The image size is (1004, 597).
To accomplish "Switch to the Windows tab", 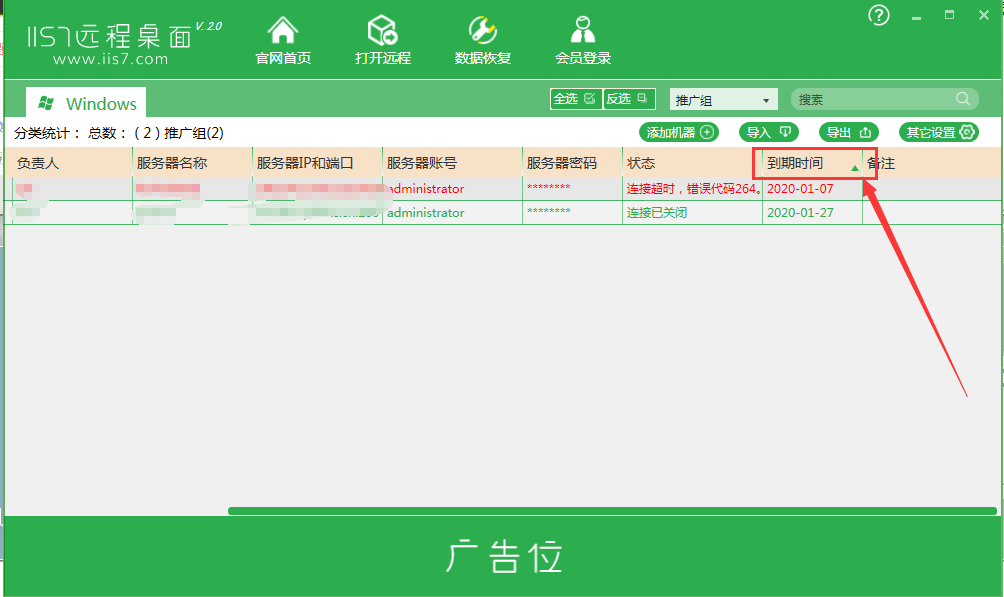I will click(87, 103).
